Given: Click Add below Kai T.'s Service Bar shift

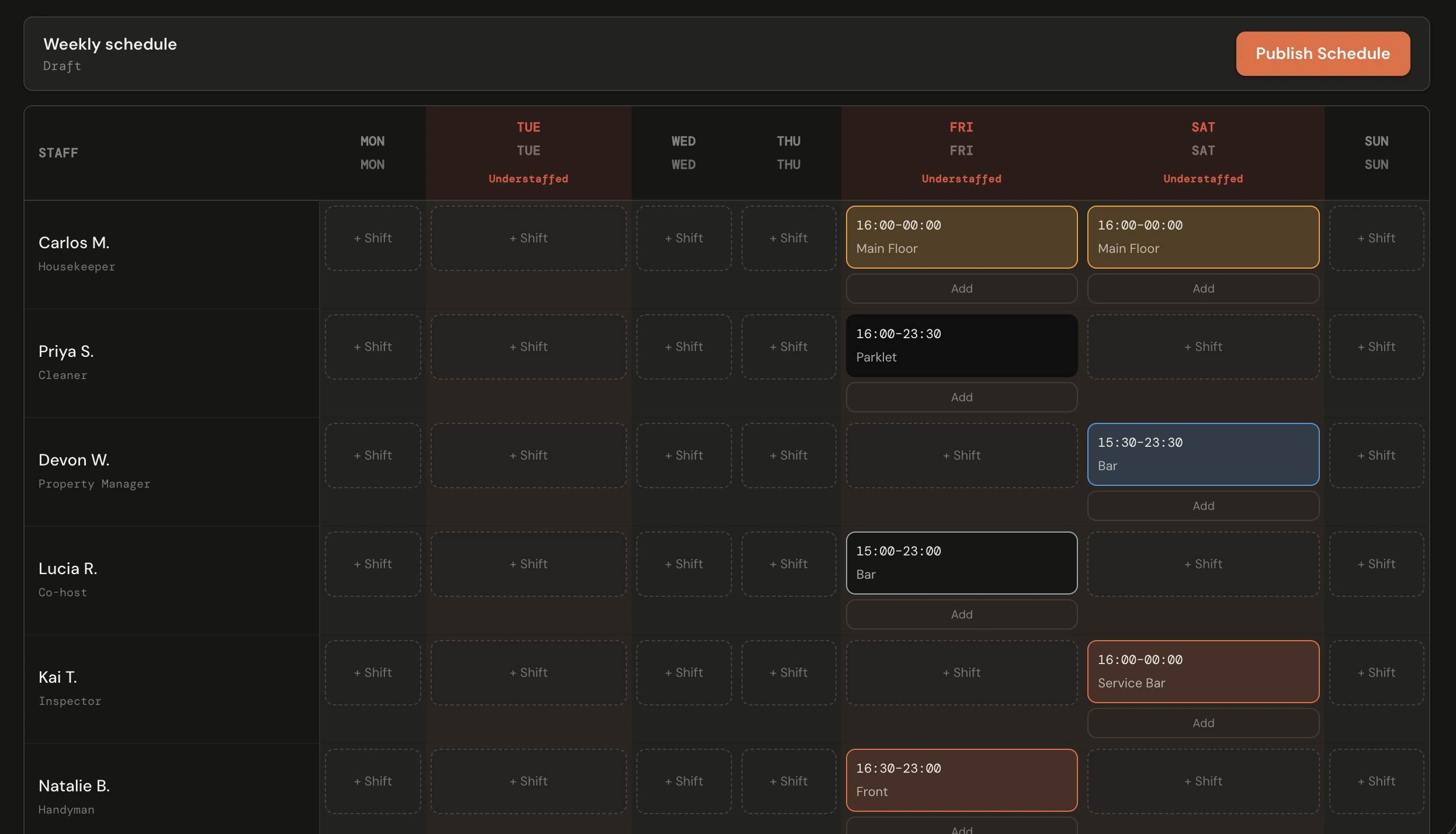Looking at the screenshot, I should coord(1202,722).
